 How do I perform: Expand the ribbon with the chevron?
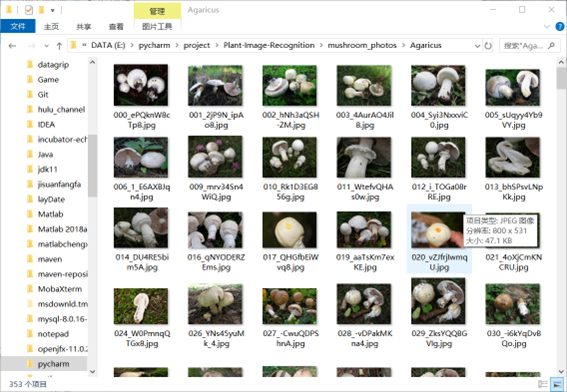pos(547,26)
